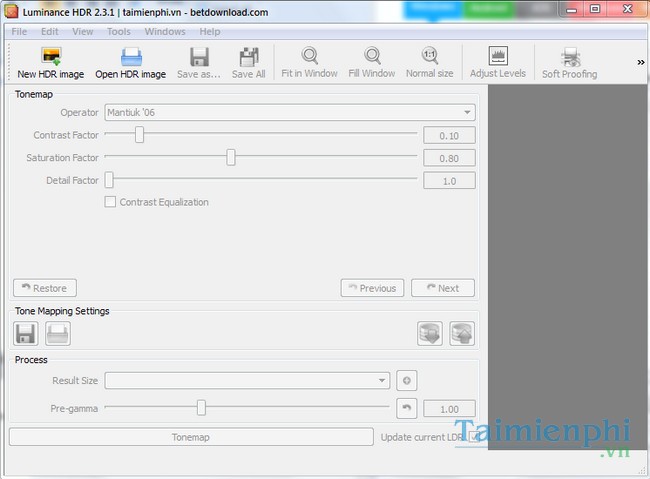650x479 pixels.
Task: Click the Restore button
Action: coord(44,288)
